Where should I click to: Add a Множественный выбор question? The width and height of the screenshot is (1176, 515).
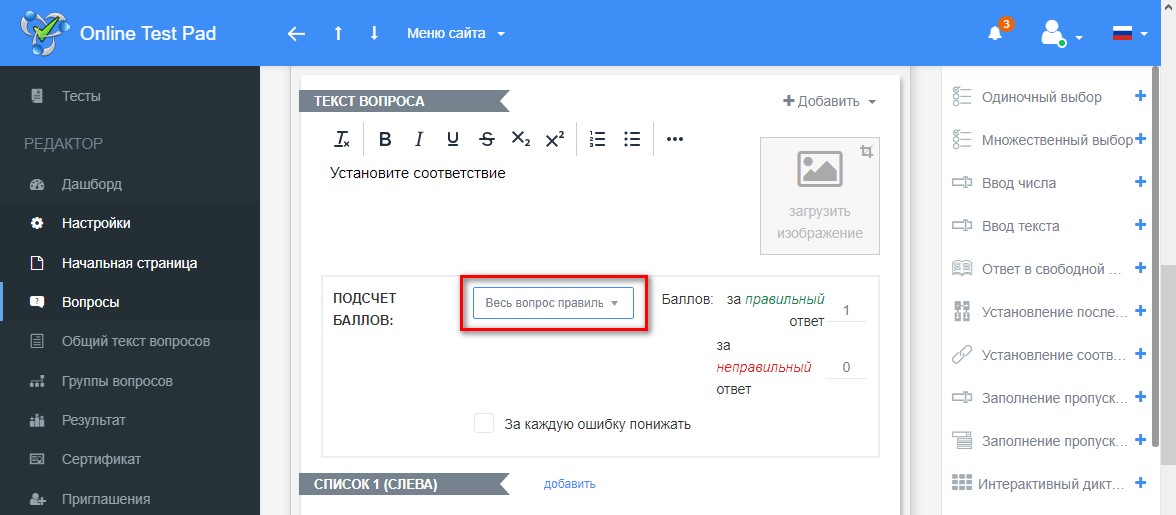(1141, 139)
